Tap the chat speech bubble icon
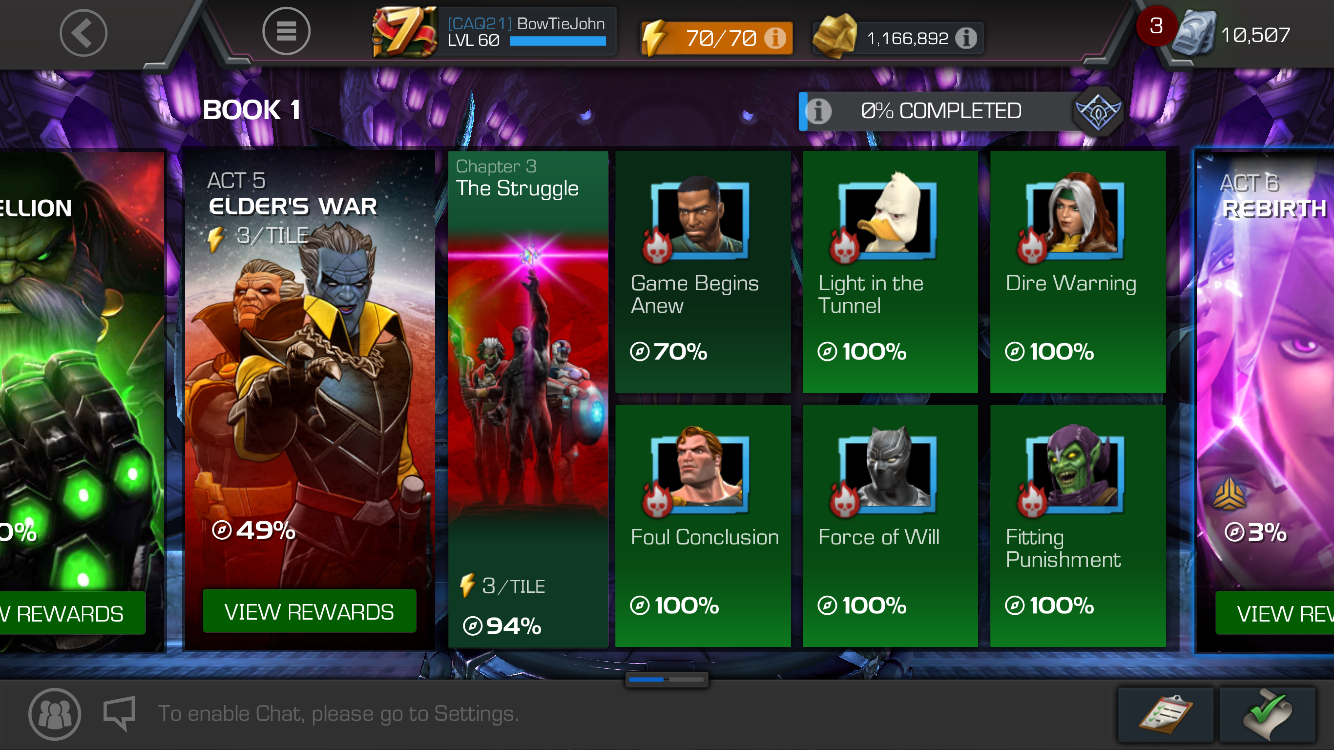The height and width of the screenshot is (750, 1334). click(x=120, y=713)
